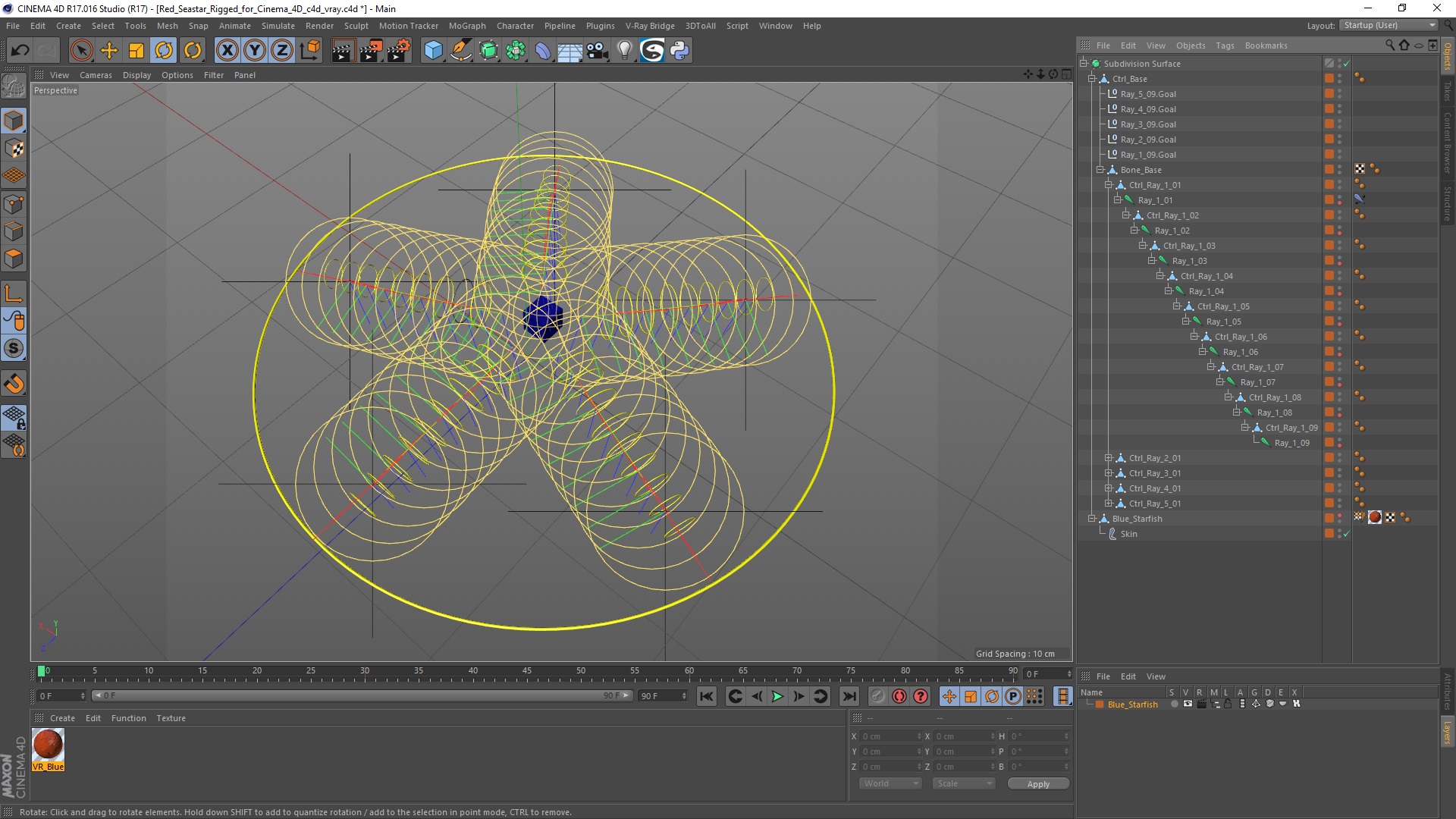Enable Polygons mode in left sidebar
The width and height of the screenshot is (1456, 819).
[14, 259]
